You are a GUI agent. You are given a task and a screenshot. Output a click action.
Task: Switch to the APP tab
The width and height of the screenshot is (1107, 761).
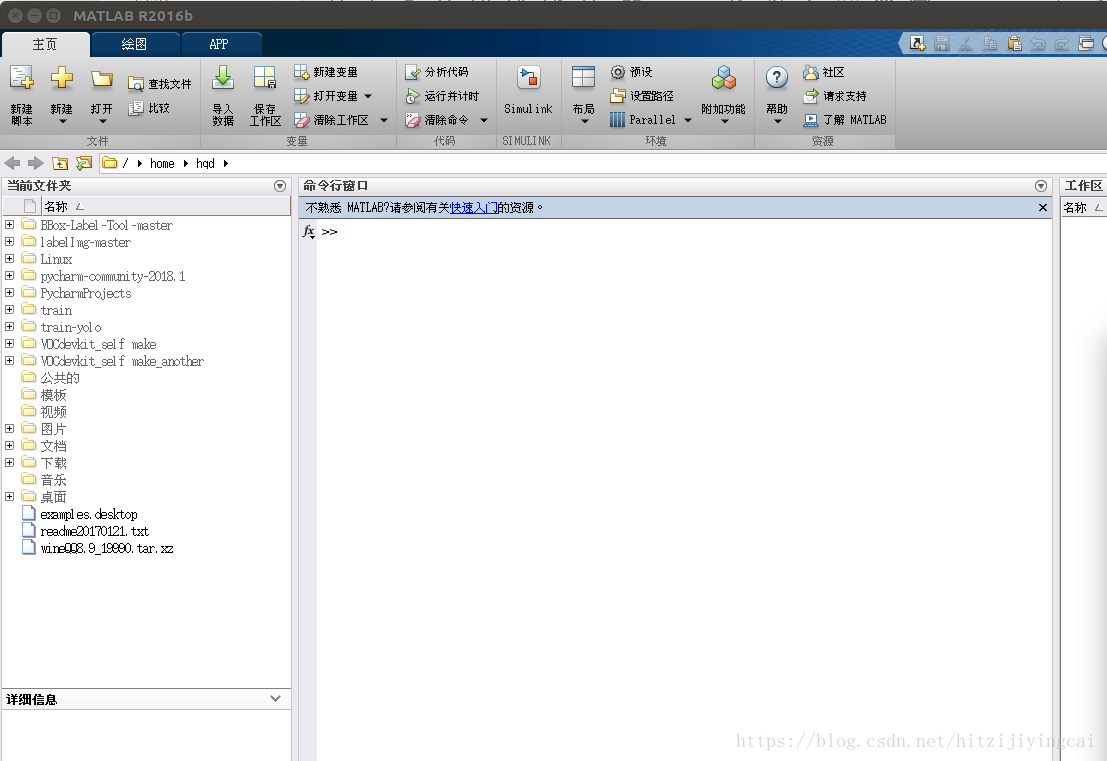point(220,44)
